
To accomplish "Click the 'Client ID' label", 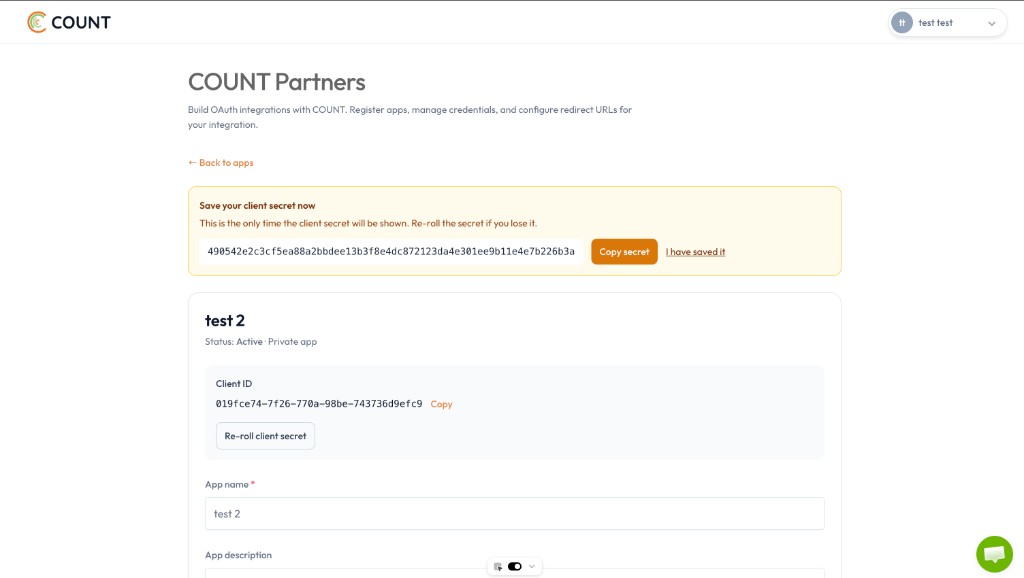I will coord(234,383).
